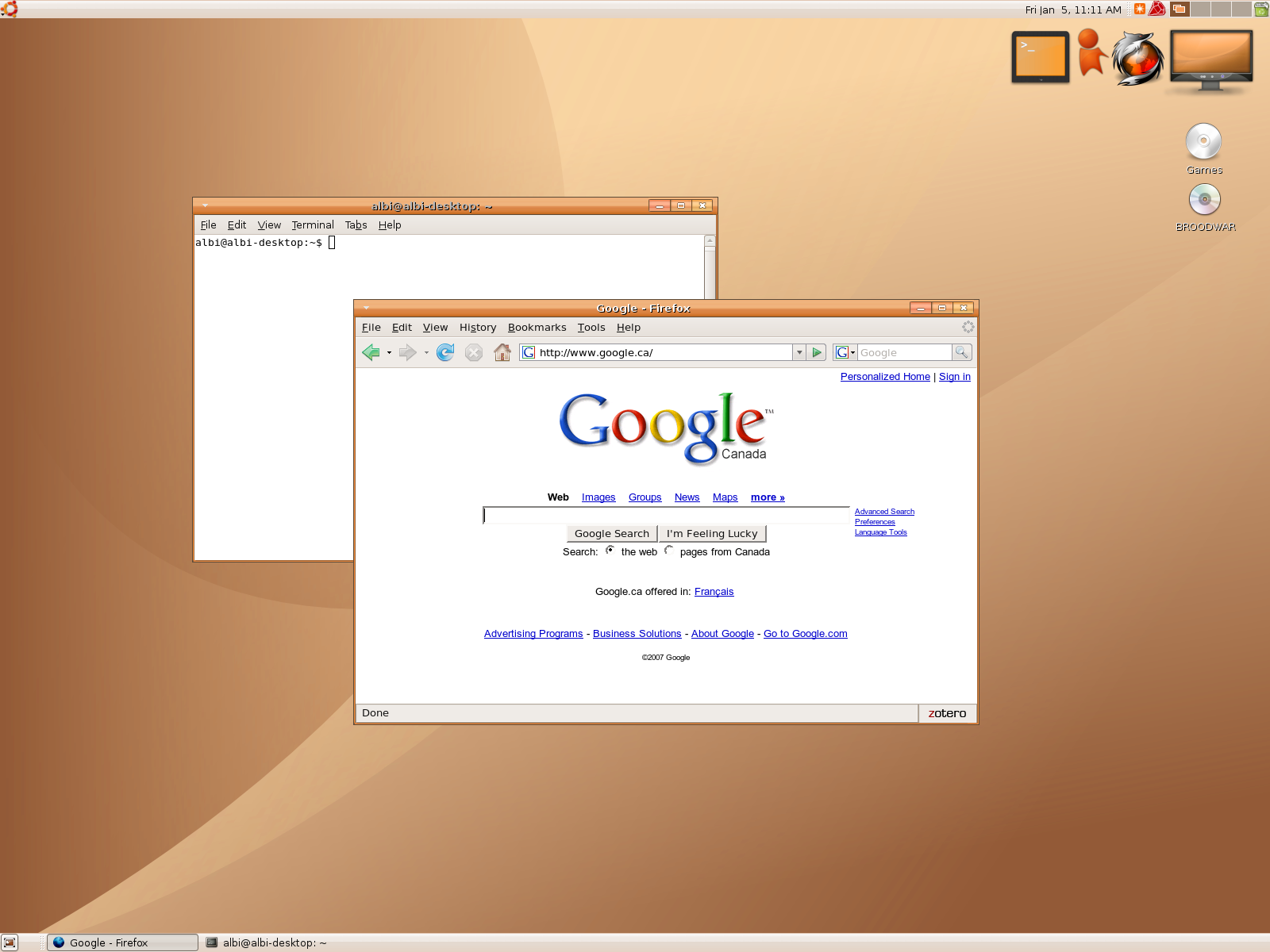The width and height of the screenshot is (1270, 952).
Task: Select the 'pages from Canada' radio button
Action: [x=669, y=550]
